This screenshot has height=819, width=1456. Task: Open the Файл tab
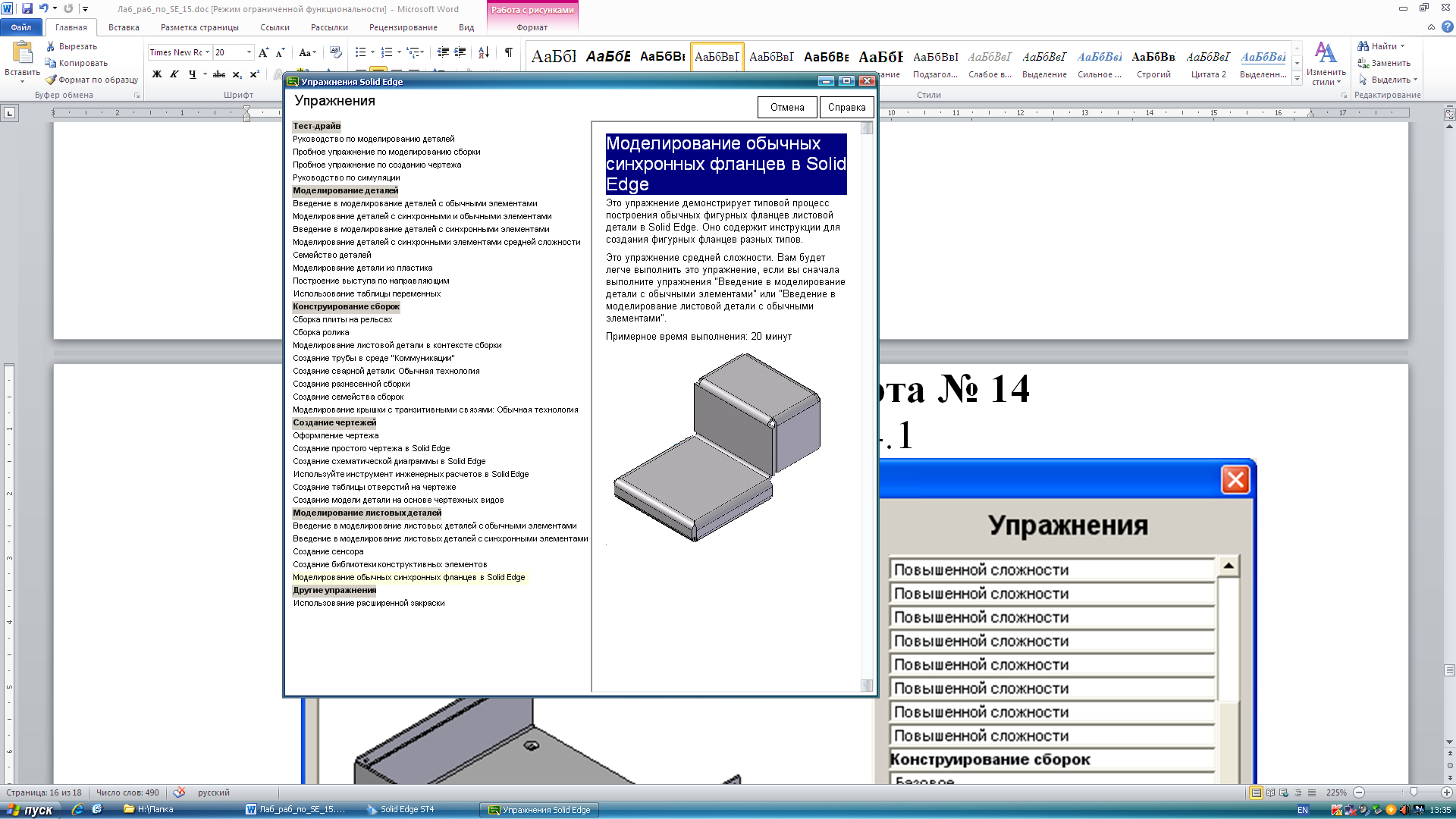[20, 27]
